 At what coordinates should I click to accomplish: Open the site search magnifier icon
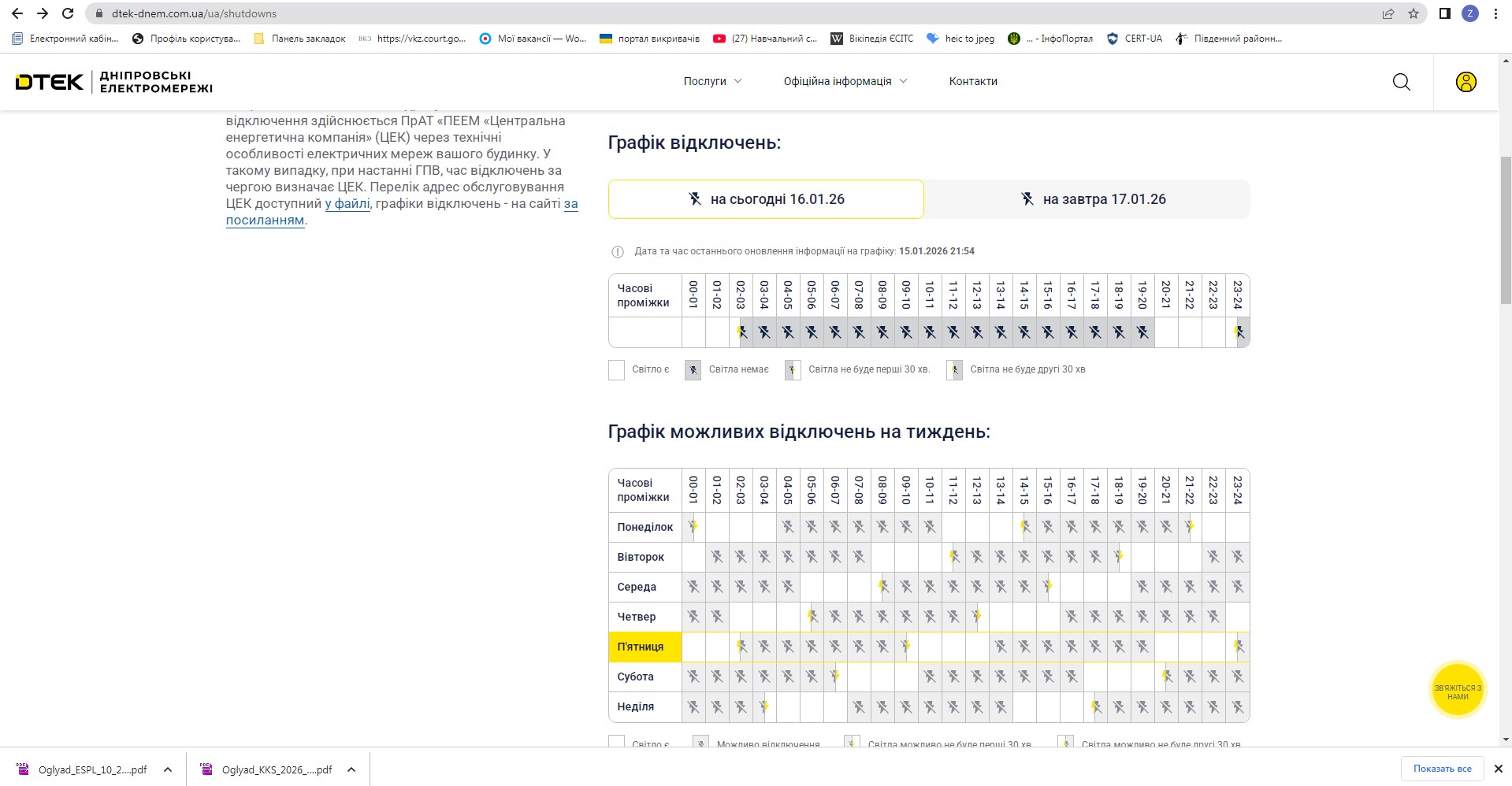(1401, 82)
